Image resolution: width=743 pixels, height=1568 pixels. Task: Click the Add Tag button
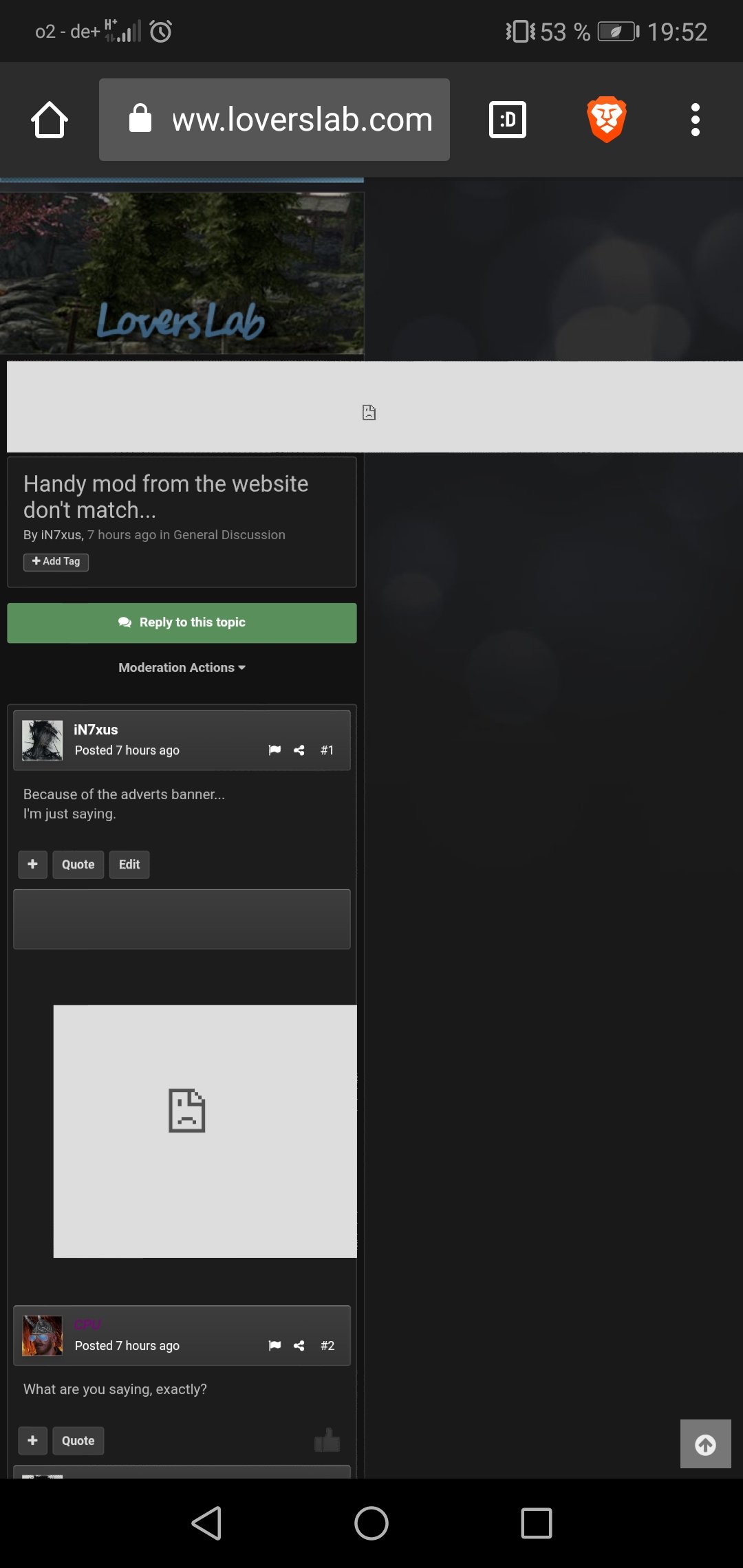pos(56,562)
